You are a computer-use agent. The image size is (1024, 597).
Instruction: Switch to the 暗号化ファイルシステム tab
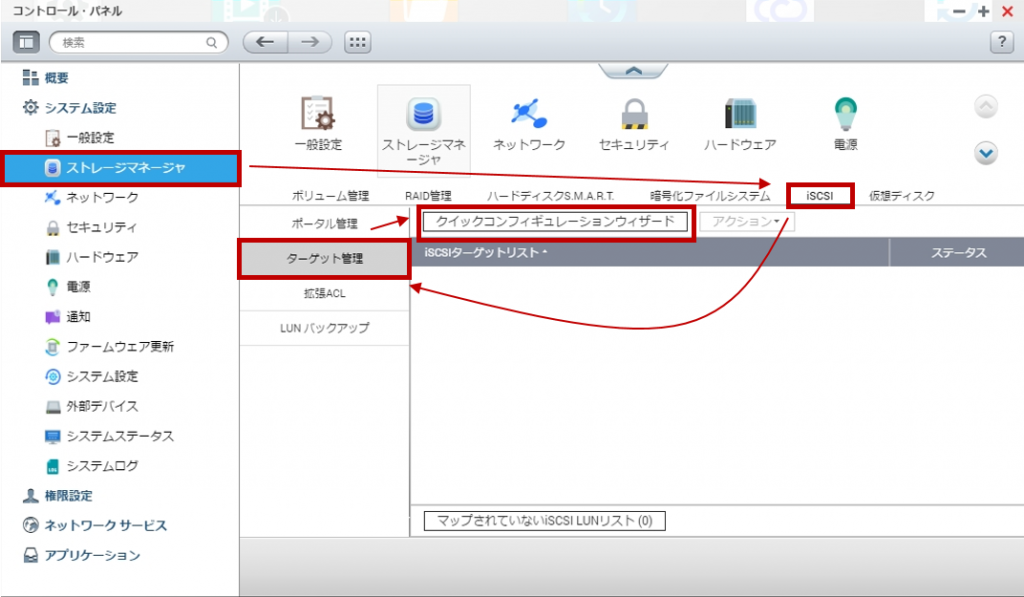(x=710, y=195)
